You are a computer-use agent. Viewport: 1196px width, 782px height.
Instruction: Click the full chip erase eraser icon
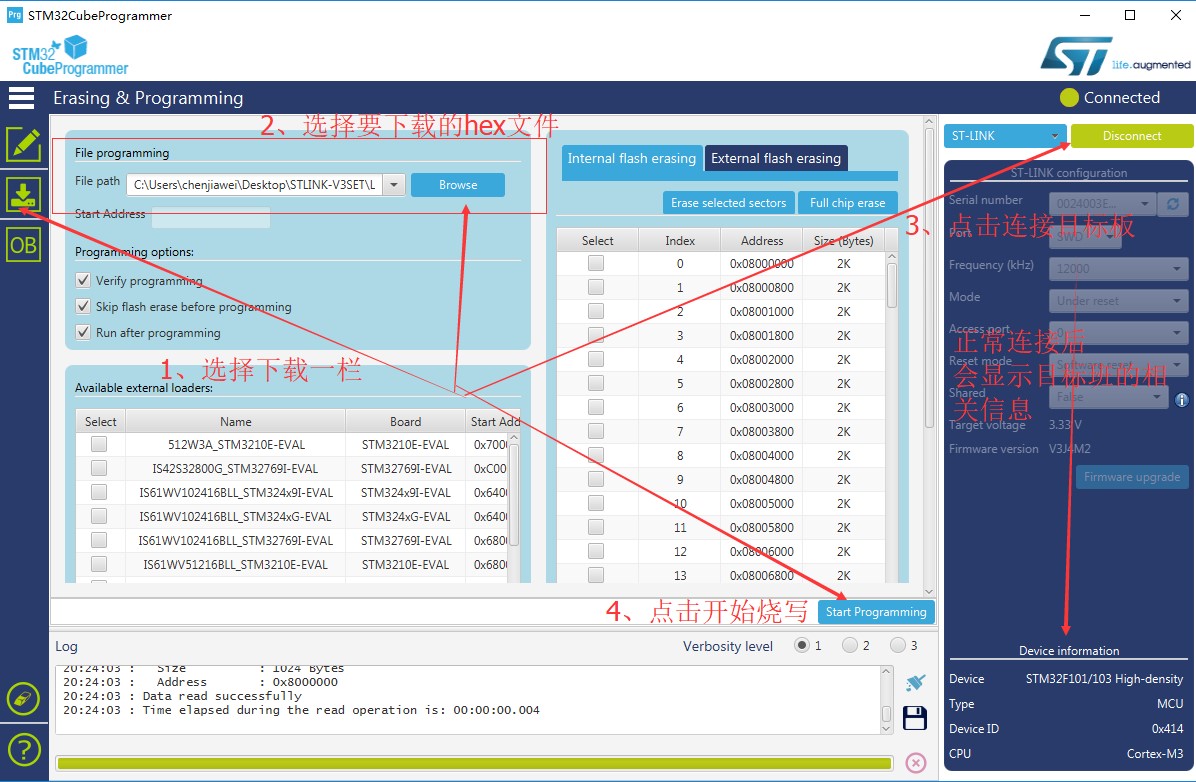tap(24, 698)
